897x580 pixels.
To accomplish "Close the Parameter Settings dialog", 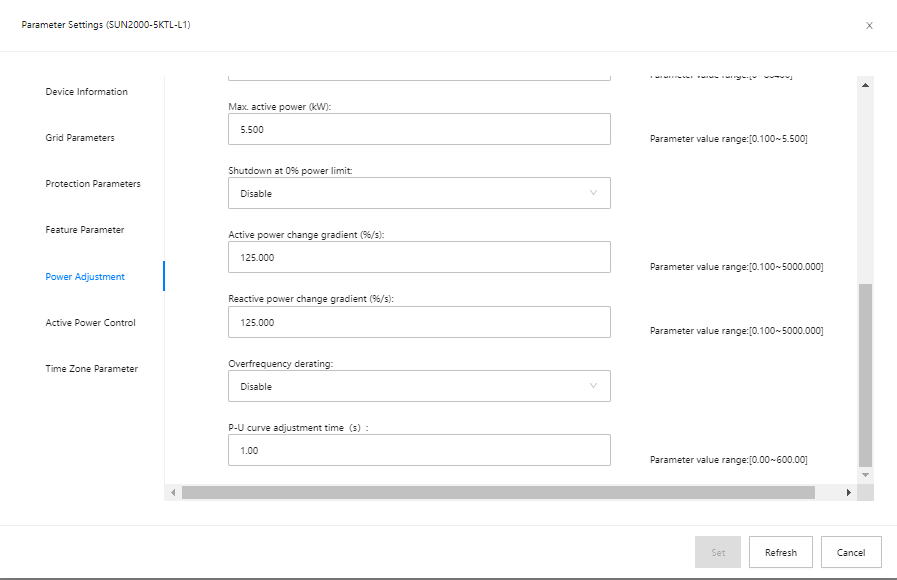I will (x=869, y=25).
